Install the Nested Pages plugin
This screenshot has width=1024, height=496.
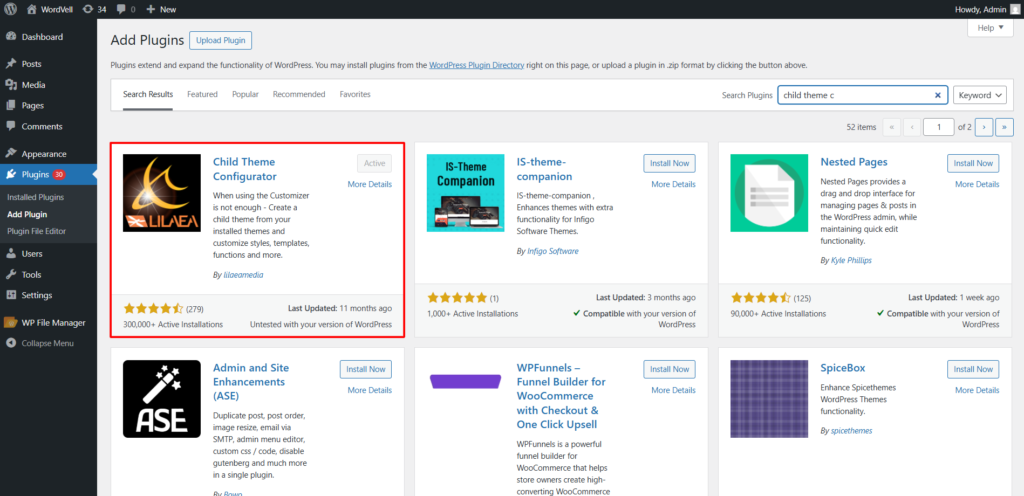click(973, 163)
